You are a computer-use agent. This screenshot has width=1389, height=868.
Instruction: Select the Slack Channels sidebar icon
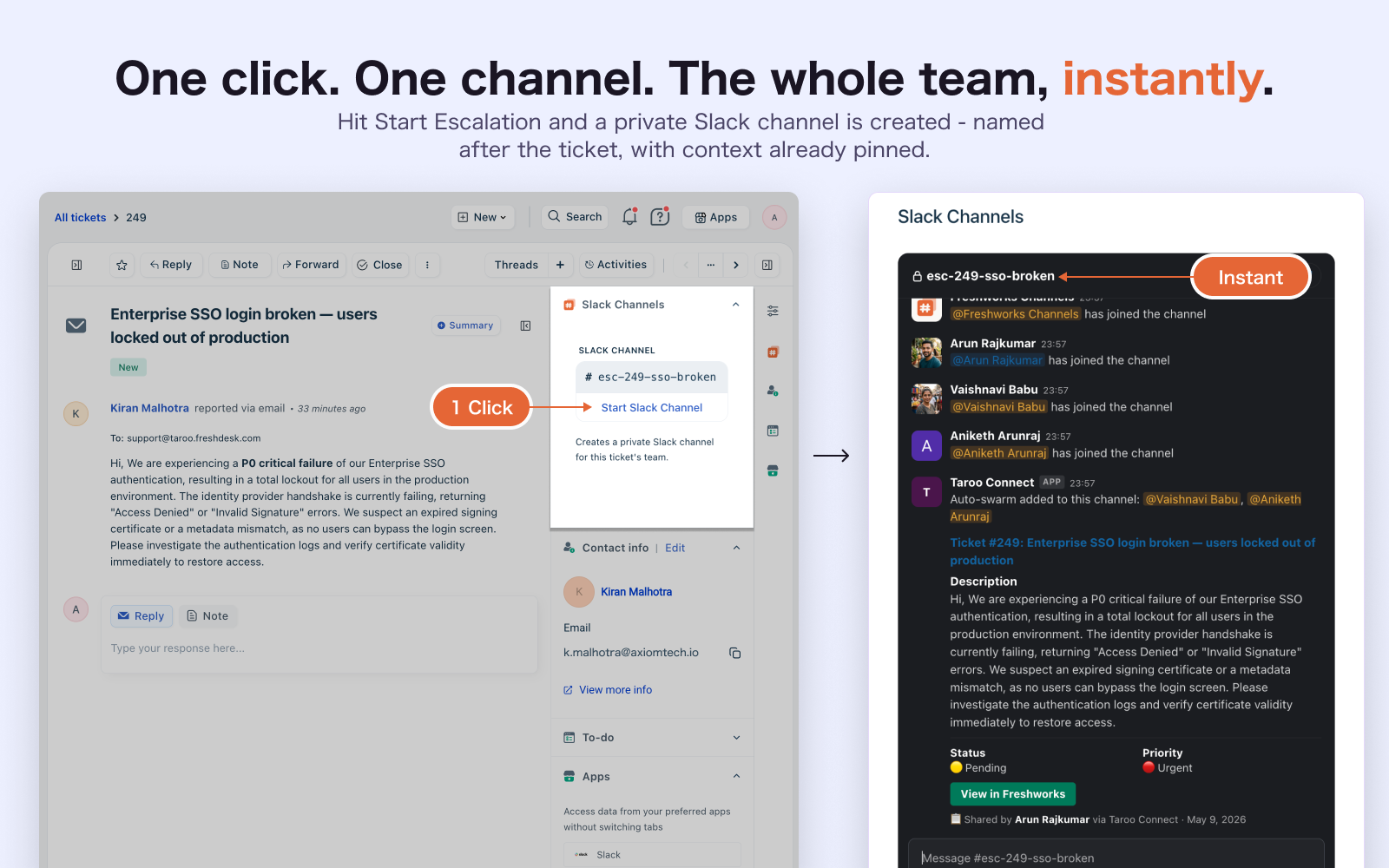coord(773,352)
